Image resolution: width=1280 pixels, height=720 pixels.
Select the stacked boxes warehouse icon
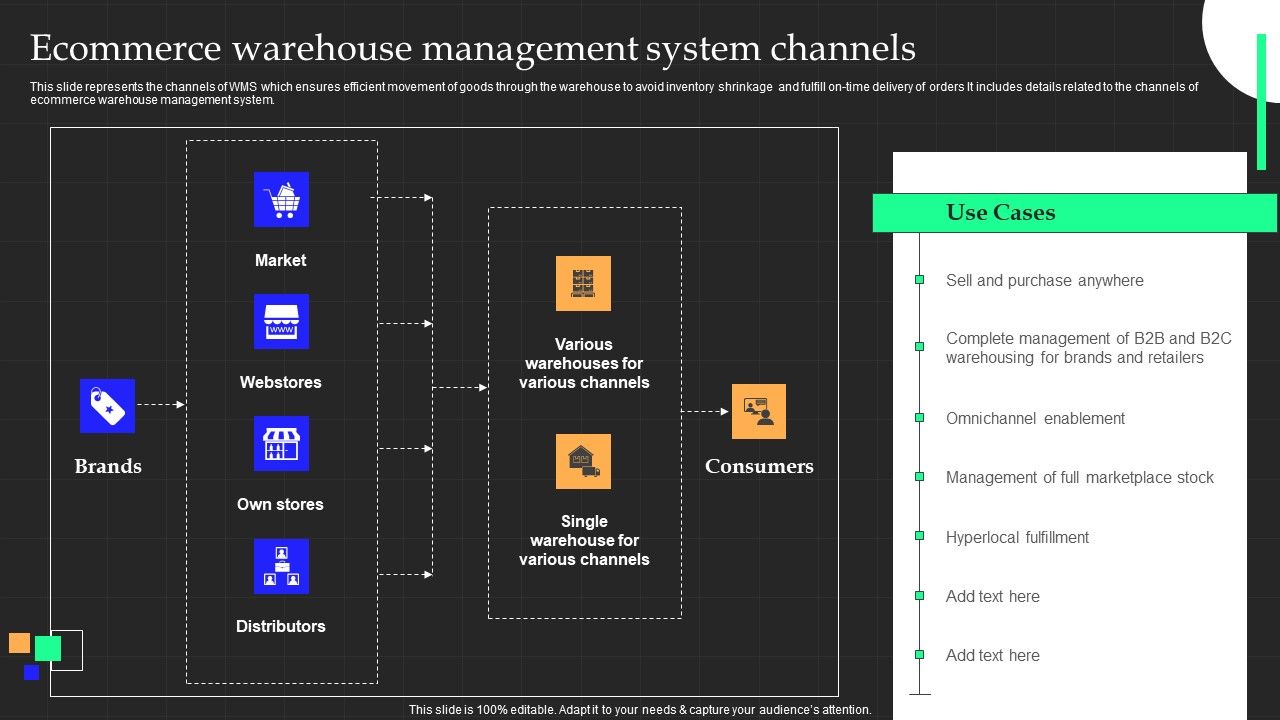[x=583, y=283]
